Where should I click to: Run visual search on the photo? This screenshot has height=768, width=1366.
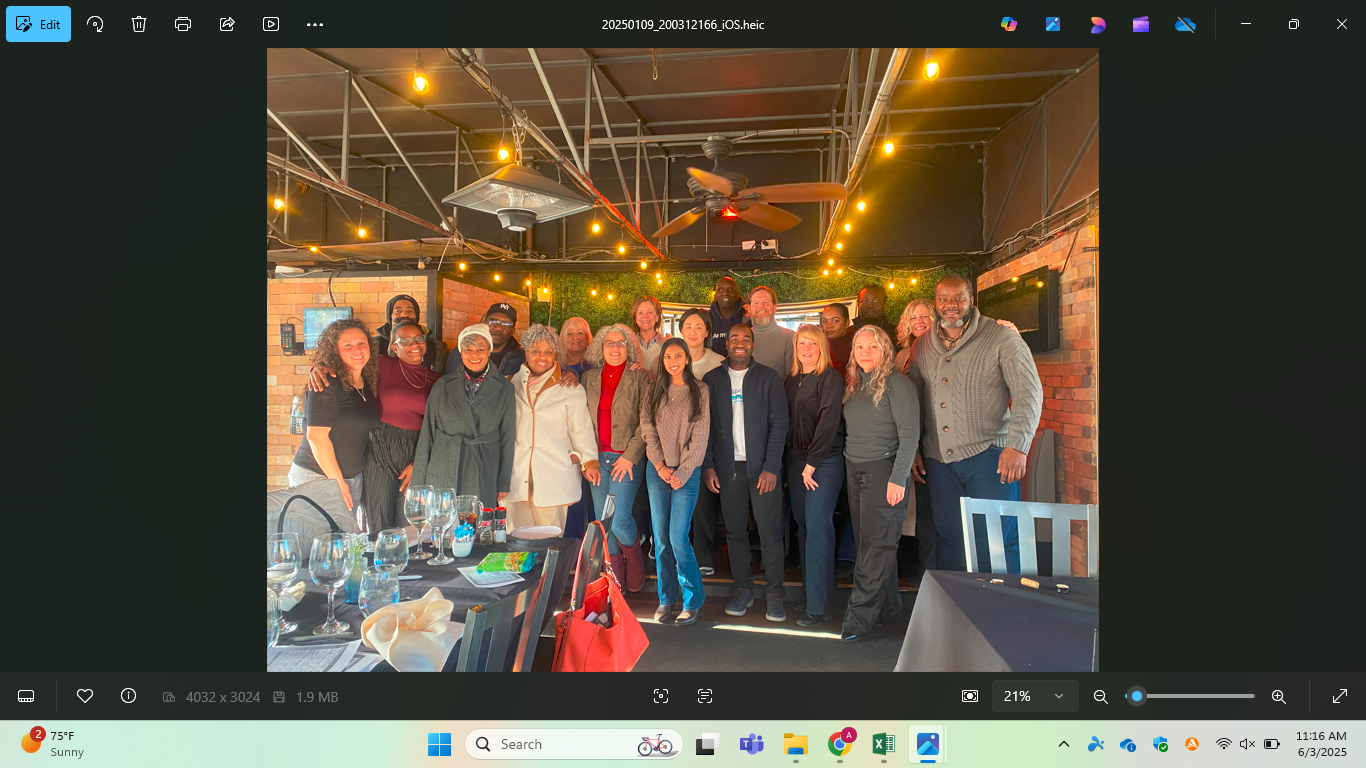coord(661,696)
